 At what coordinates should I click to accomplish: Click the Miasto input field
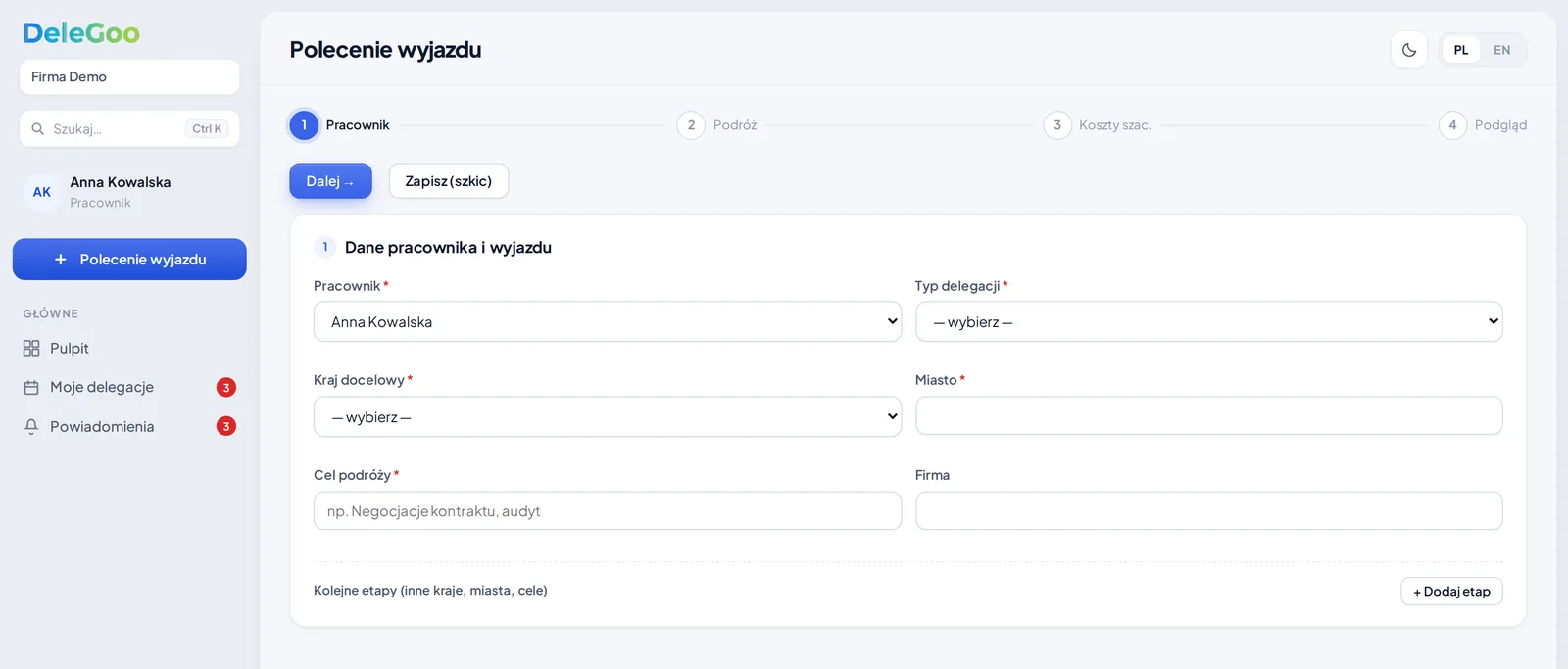(1208, 416)
